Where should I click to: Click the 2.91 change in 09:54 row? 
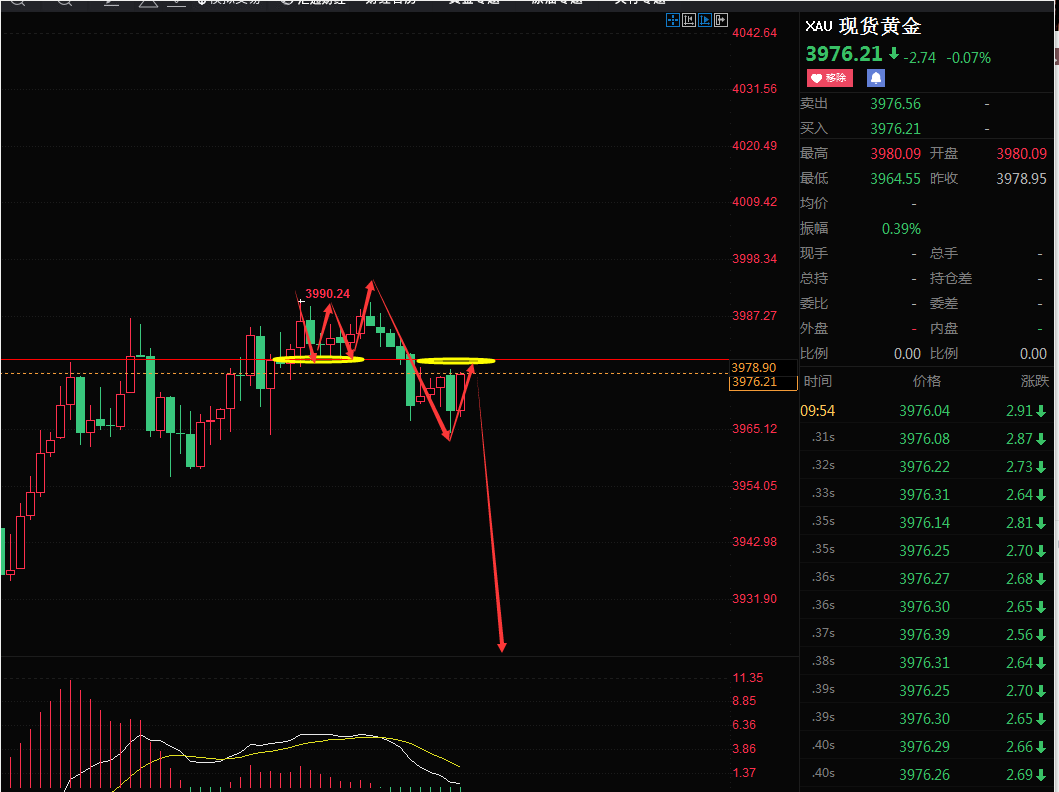point(1019,411)
